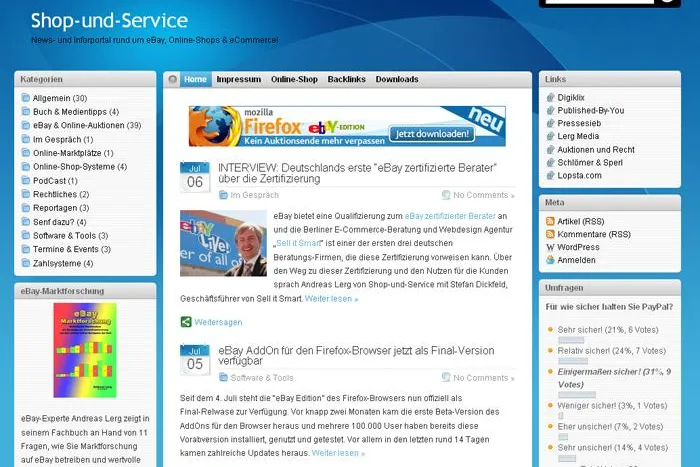Follow the eBay zertifizierter Berater link
This screenshot has height=467, width=700.
[450, 216]
